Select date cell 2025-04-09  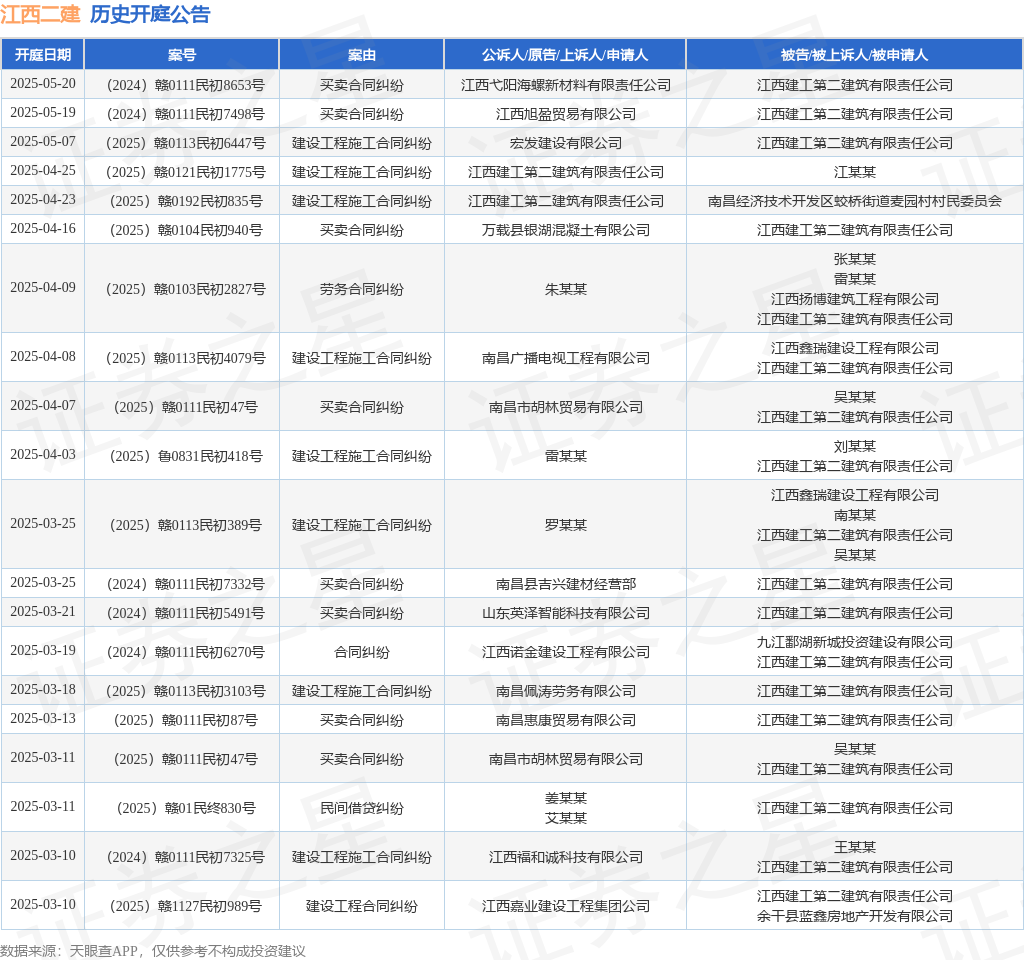coord(43,287)
